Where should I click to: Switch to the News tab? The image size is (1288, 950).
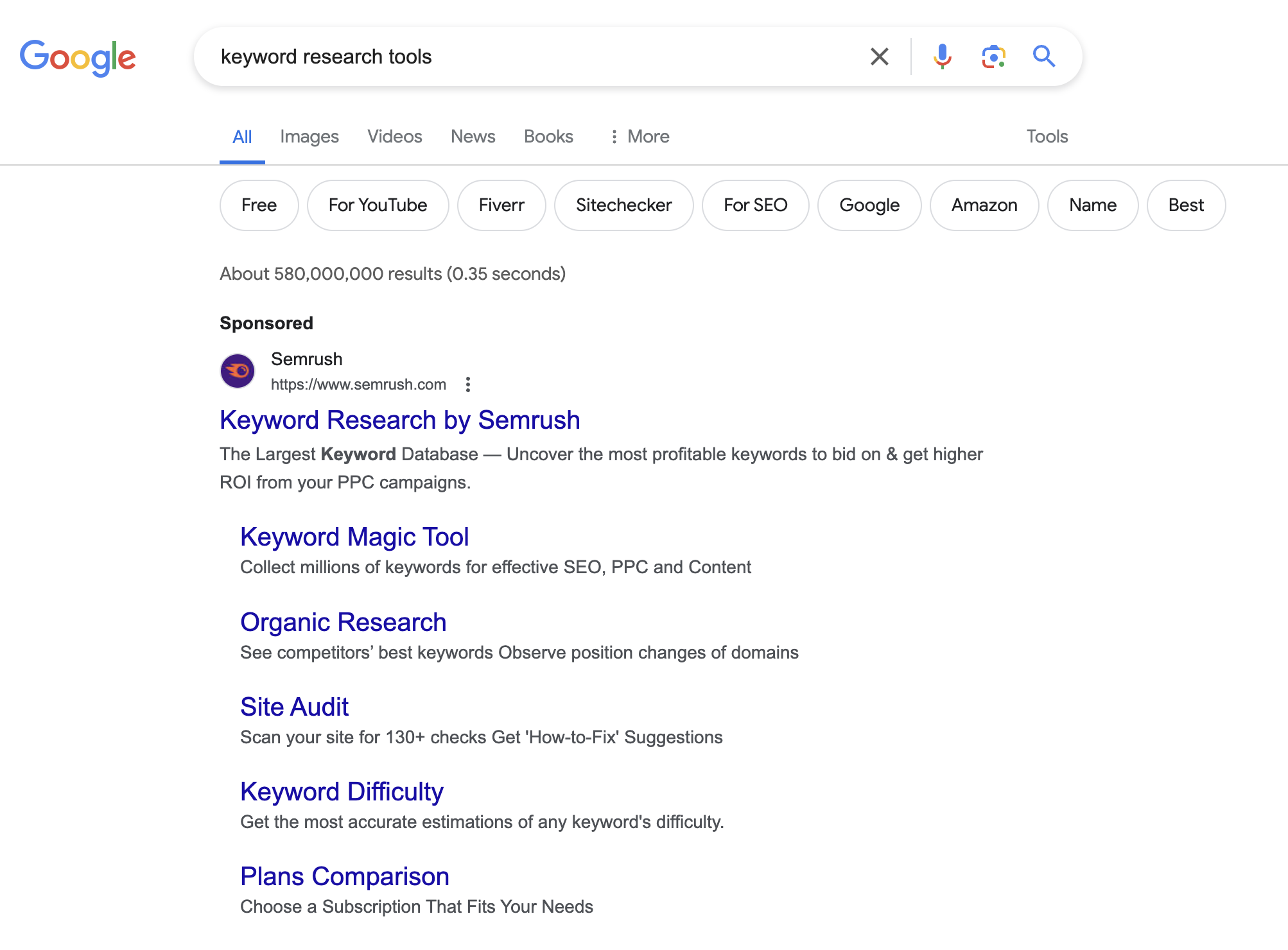(473, 137)
